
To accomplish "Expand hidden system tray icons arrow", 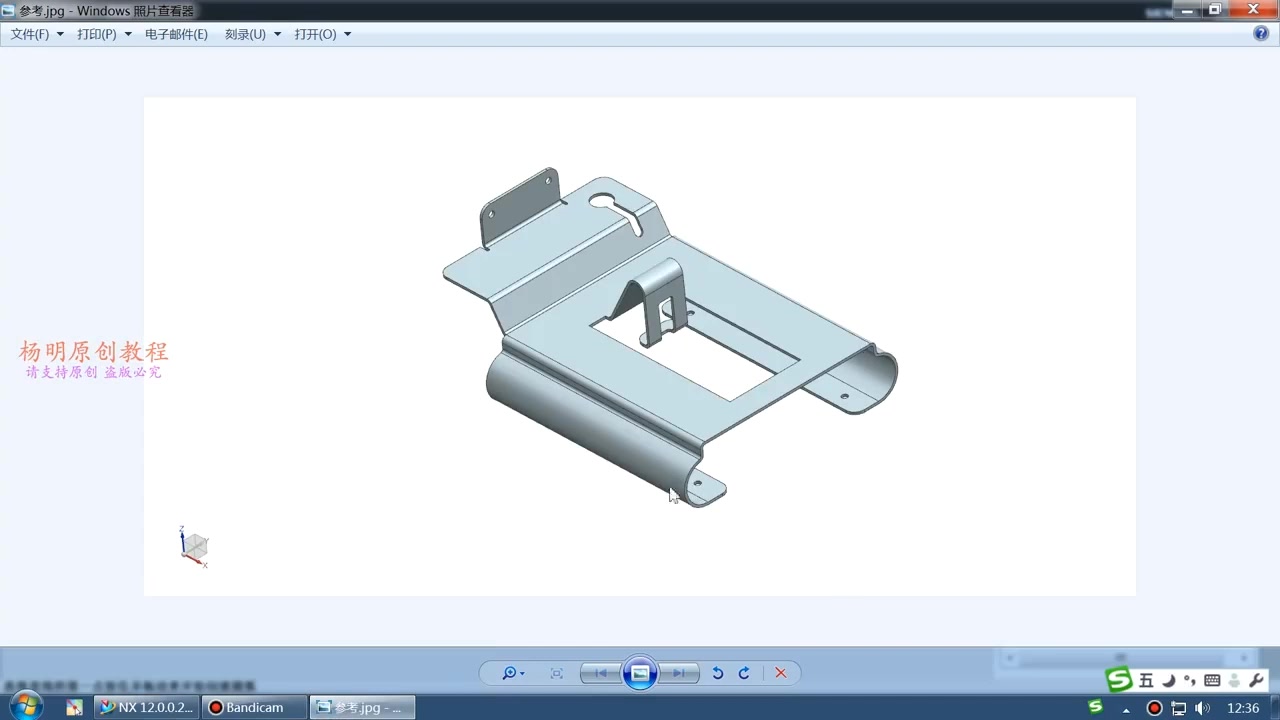I will click(1127, 708).
